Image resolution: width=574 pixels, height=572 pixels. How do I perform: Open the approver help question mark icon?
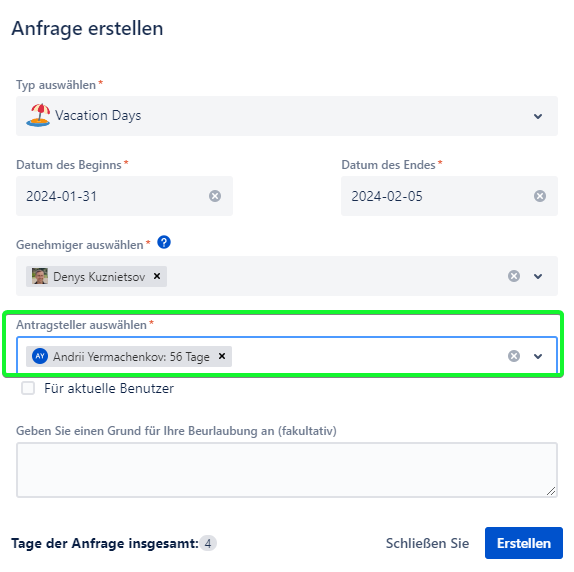point(164,242)
